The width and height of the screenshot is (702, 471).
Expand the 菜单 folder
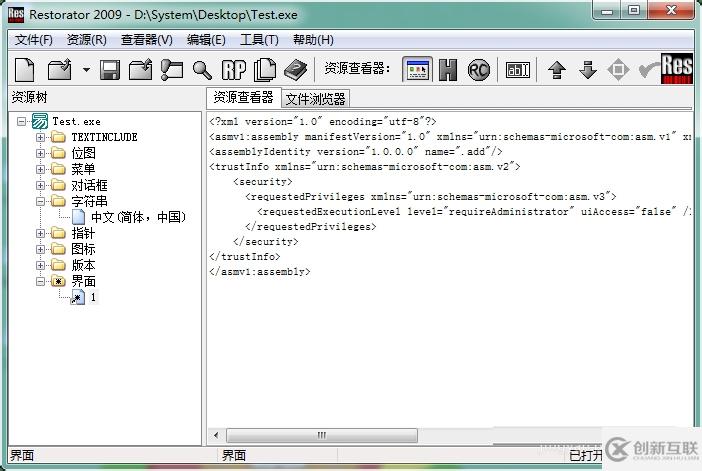pyautogui.click(x=41, y=170)
